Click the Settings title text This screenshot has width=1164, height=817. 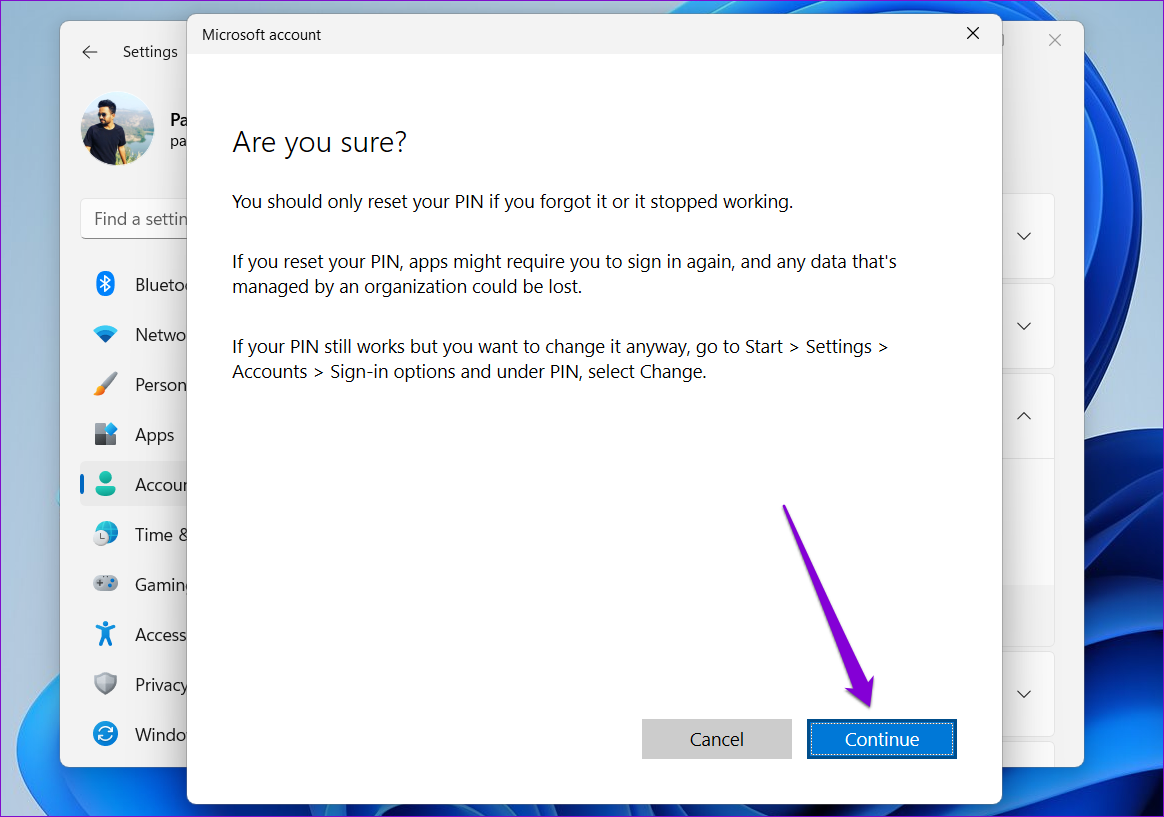[150, 52]
